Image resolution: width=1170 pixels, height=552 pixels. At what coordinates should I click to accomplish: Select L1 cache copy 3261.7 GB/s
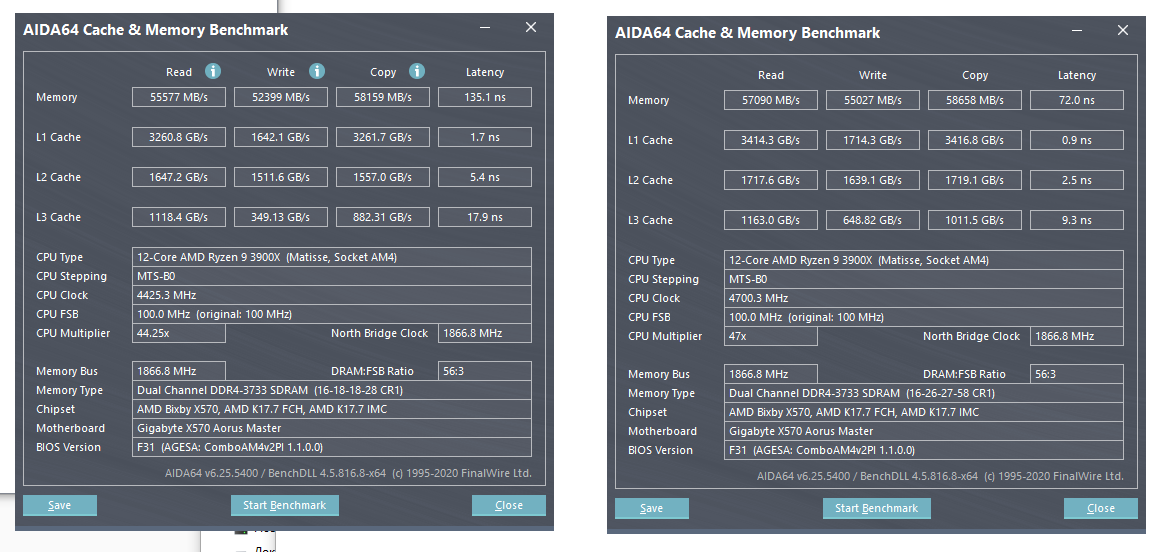(x=383, y=137)
